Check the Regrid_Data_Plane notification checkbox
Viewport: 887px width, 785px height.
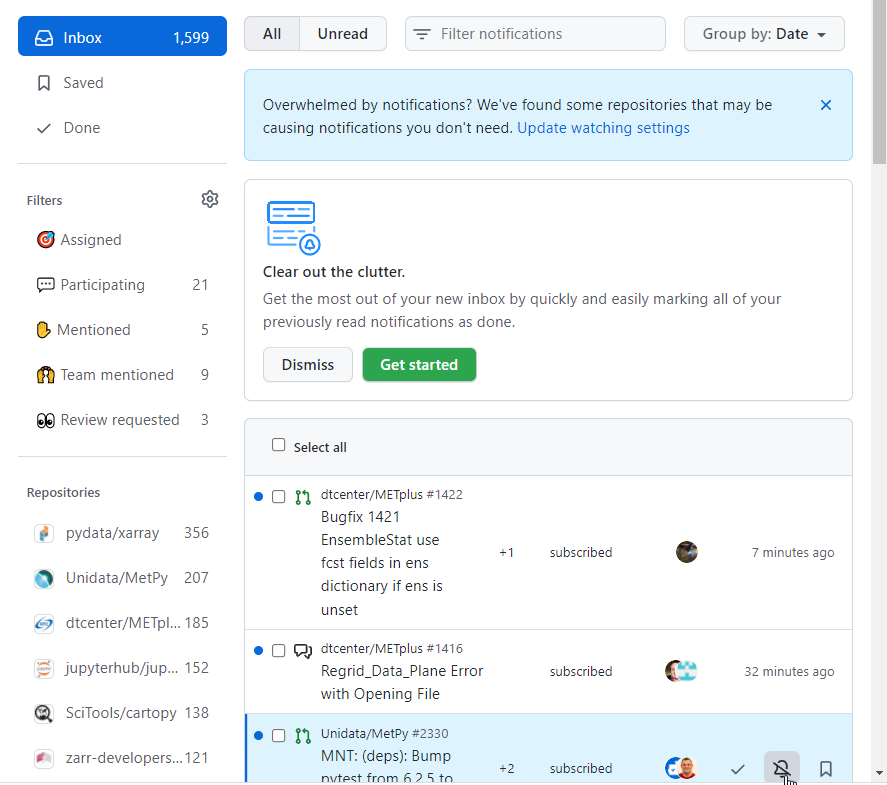pyautogui.click(x=278, y=650)
